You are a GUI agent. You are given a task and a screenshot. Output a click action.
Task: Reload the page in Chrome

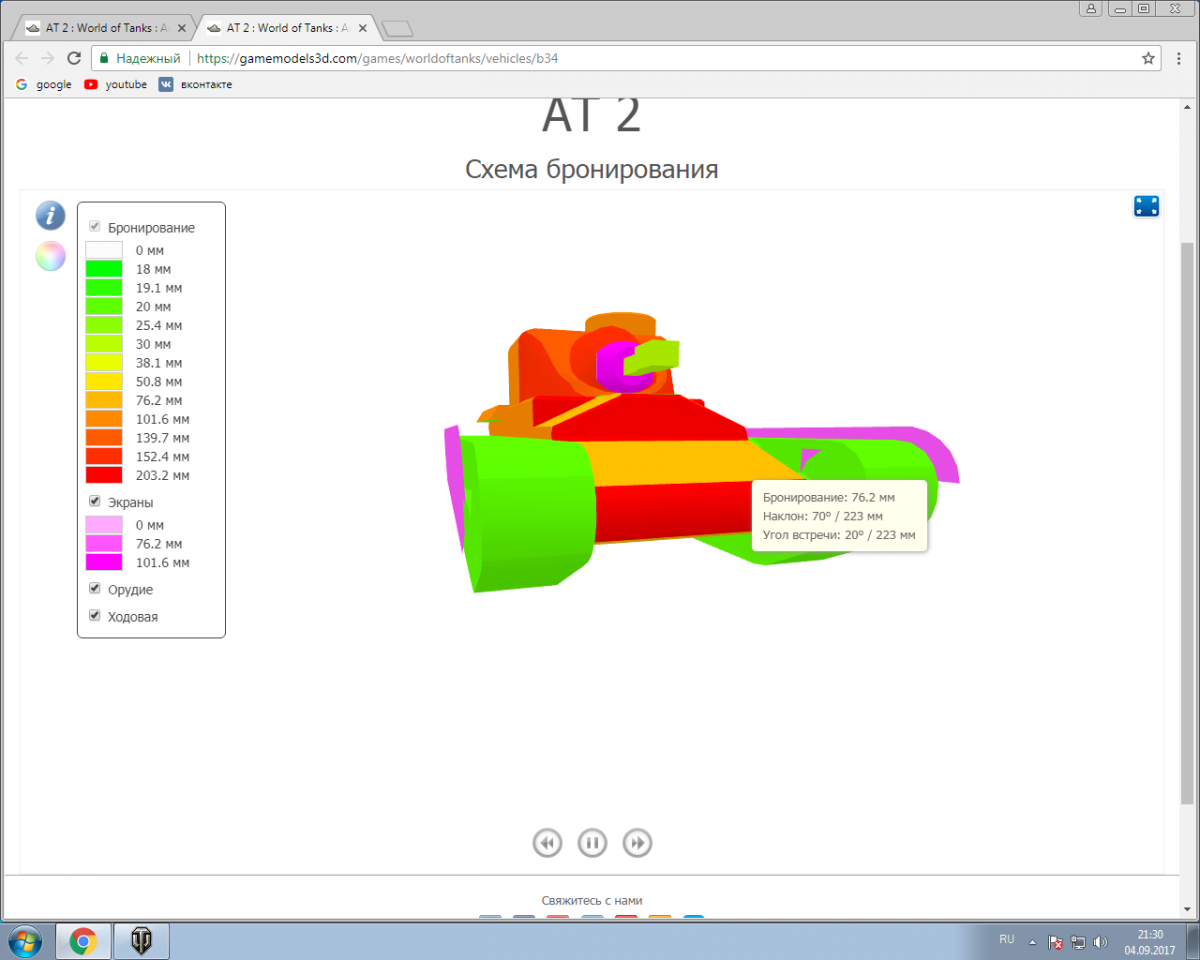tap(74, 58)
